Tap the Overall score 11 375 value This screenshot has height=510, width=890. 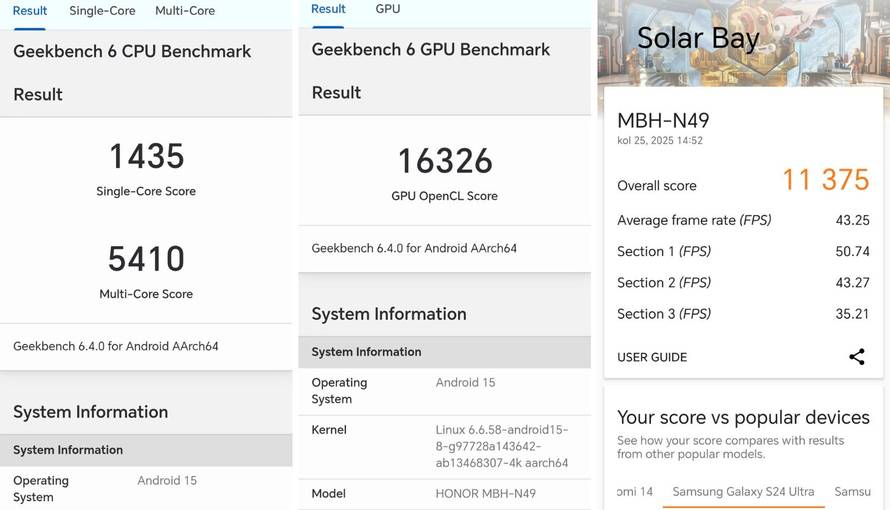pyautogui.click(x=825, y=180)
